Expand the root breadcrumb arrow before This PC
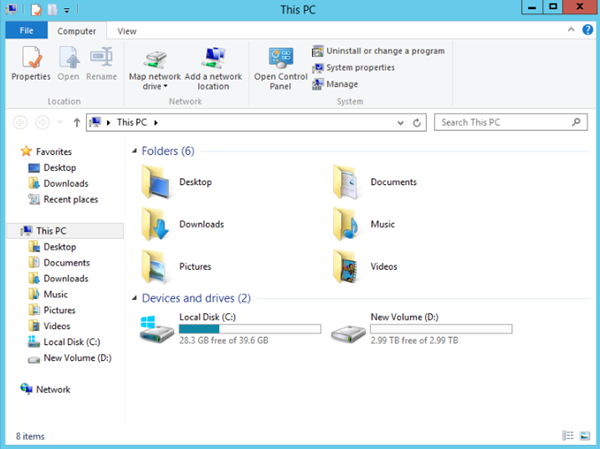Viewport: 600px width, 449px height. tap(109, 123)
